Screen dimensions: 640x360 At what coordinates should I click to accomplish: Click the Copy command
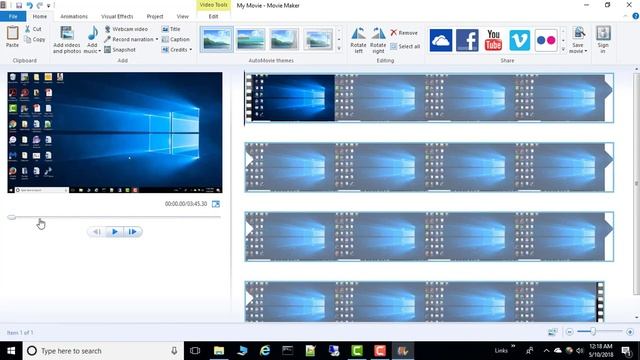(35, 40)
